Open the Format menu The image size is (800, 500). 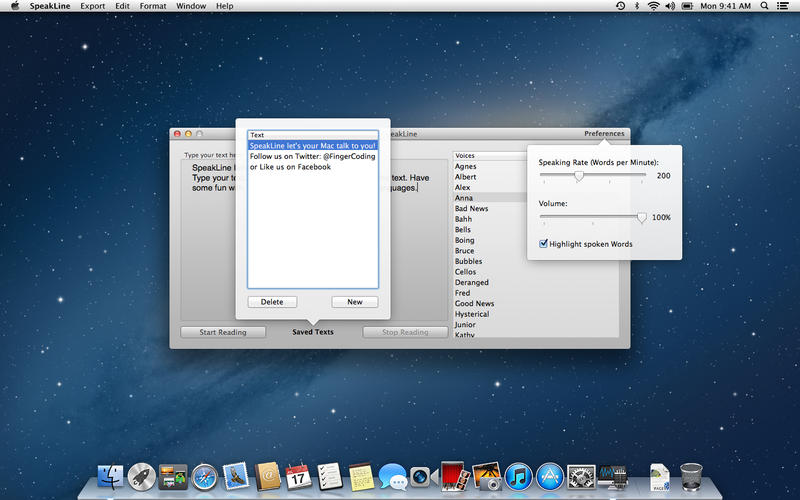(153, 6)
